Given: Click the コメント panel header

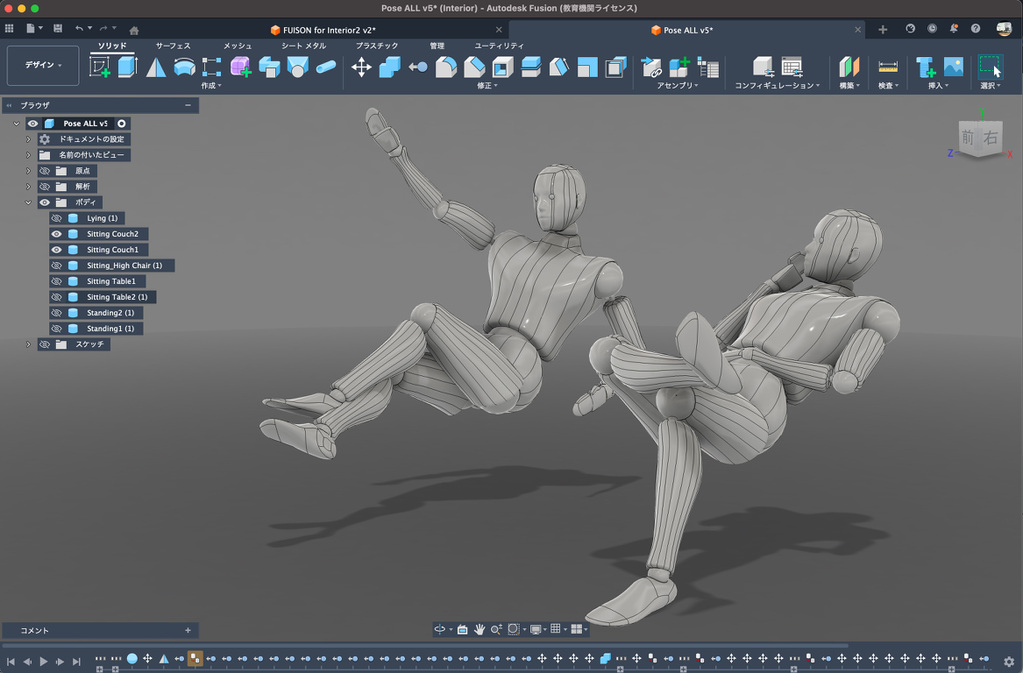Looking at the screenshot, I should tap(35, 630).
